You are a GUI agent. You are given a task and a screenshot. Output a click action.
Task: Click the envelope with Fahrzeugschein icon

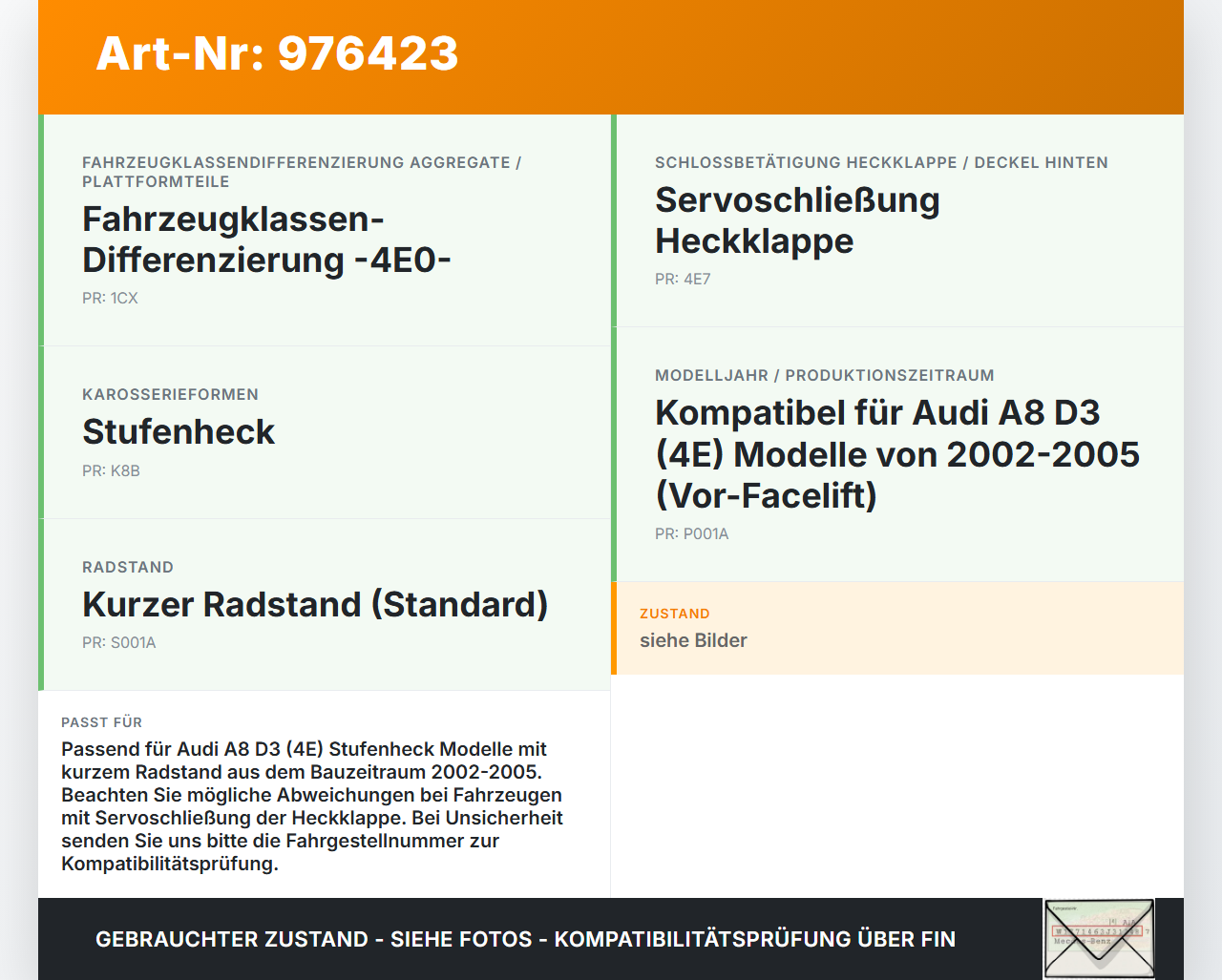(x=1099, y=939)
